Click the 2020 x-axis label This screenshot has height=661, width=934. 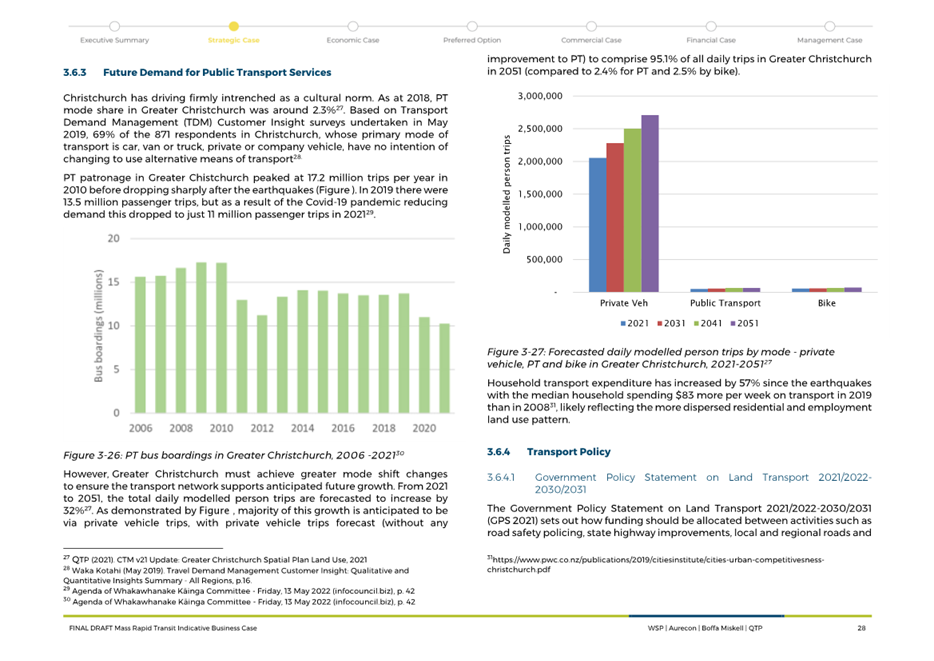pos(424,428)
